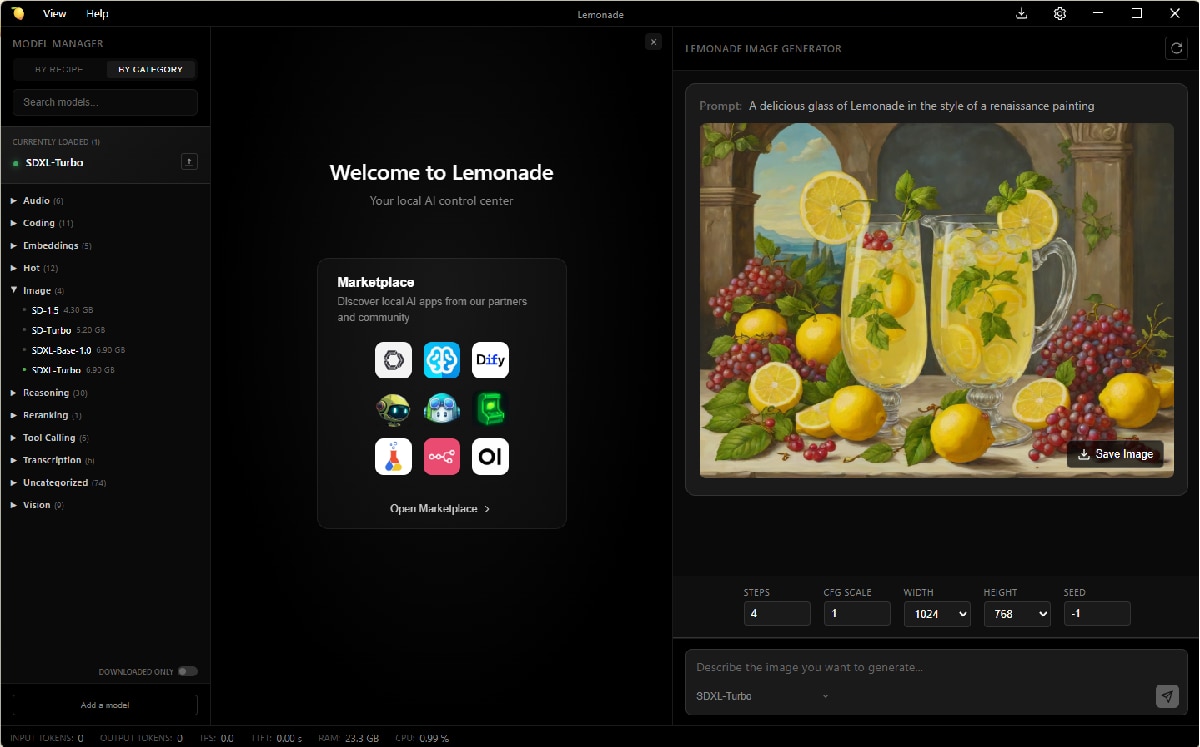Click the blue brain Marketplace app icon

click(441, 360)
